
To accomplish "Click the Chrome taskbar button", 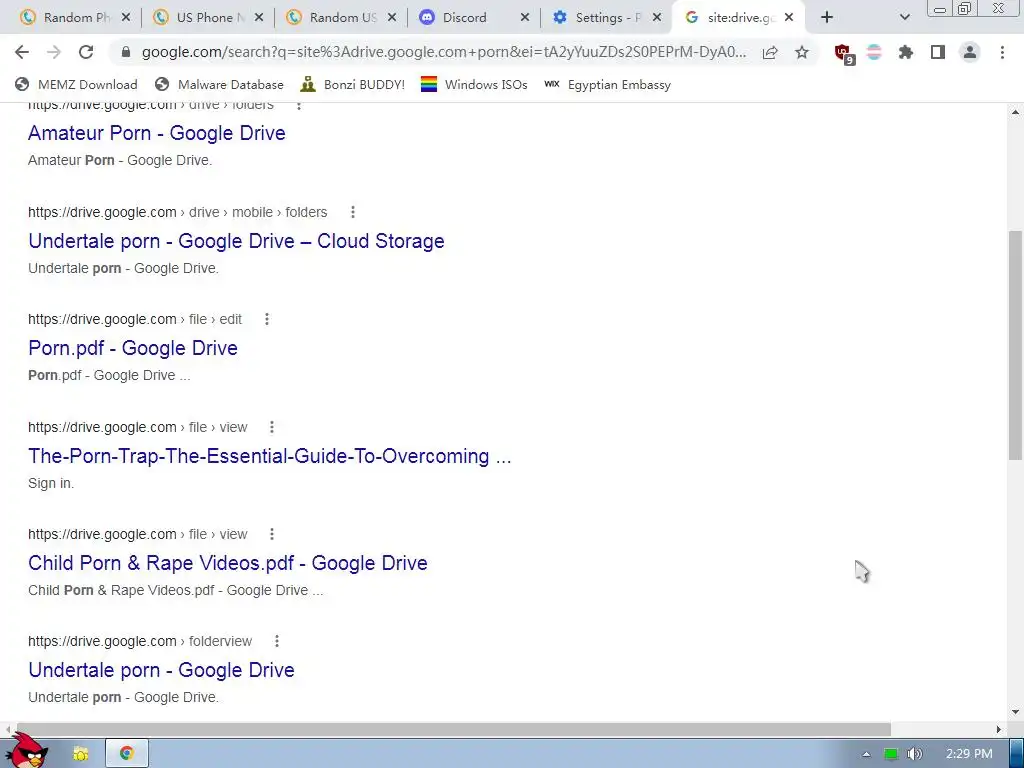I will click(x=127, y=754).
